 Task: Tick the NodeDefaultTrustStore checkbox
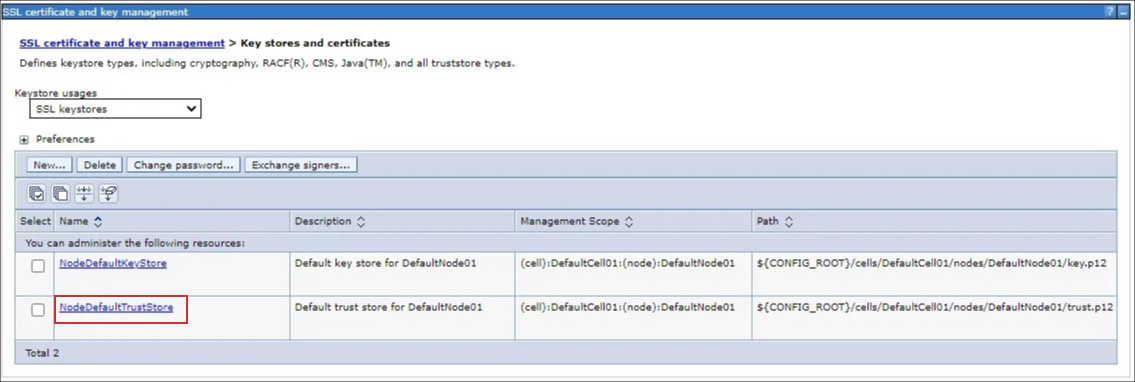point(38,310)
